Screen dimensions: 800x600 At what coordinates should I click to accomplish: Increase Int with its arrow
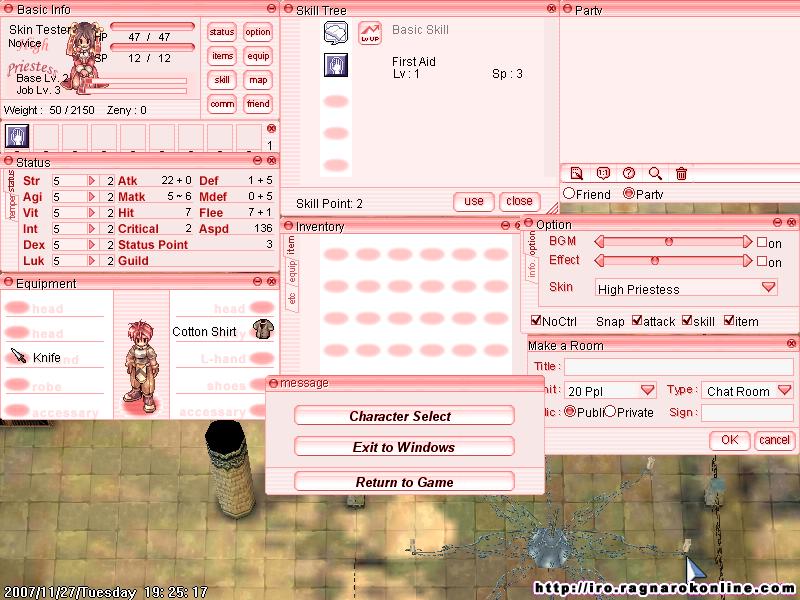92,229
